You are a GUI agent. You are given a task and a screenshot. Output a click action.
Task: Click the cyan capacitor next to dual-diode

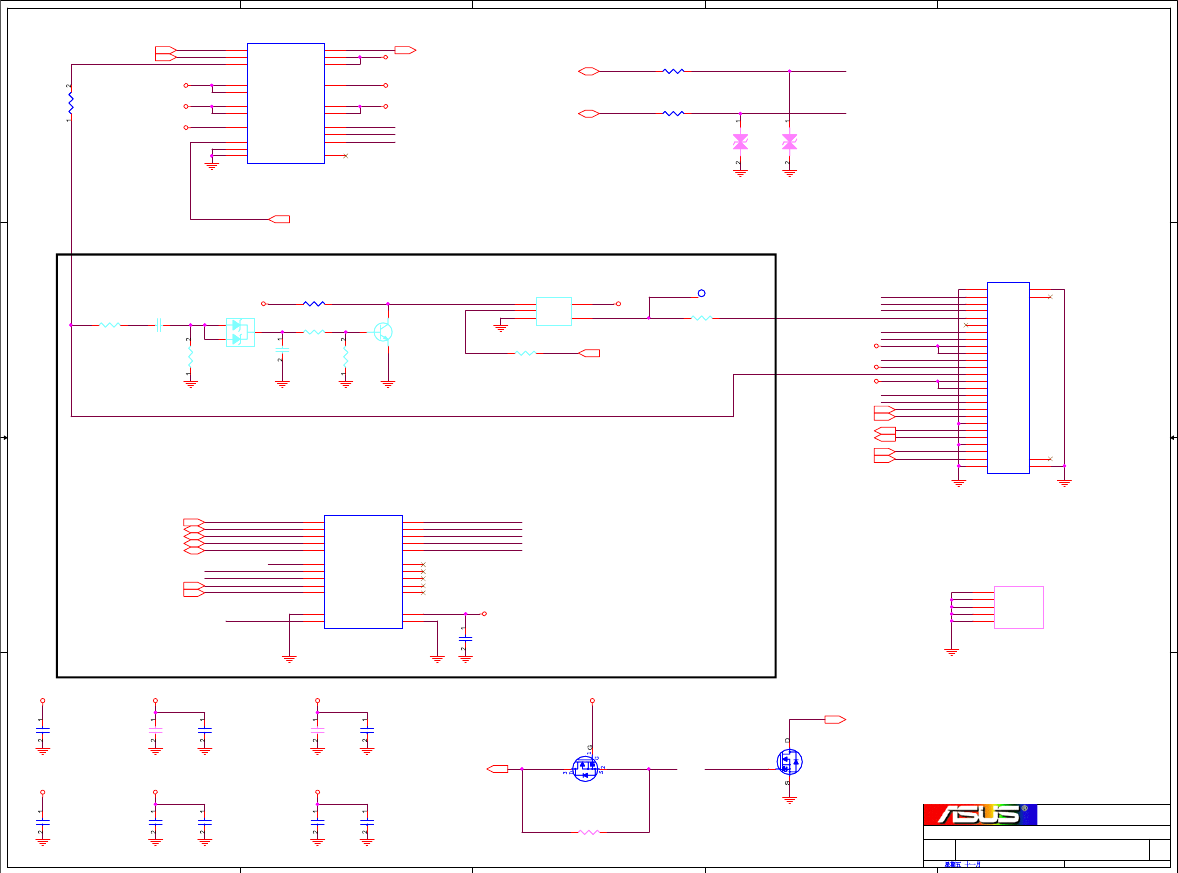pos(282,350)
